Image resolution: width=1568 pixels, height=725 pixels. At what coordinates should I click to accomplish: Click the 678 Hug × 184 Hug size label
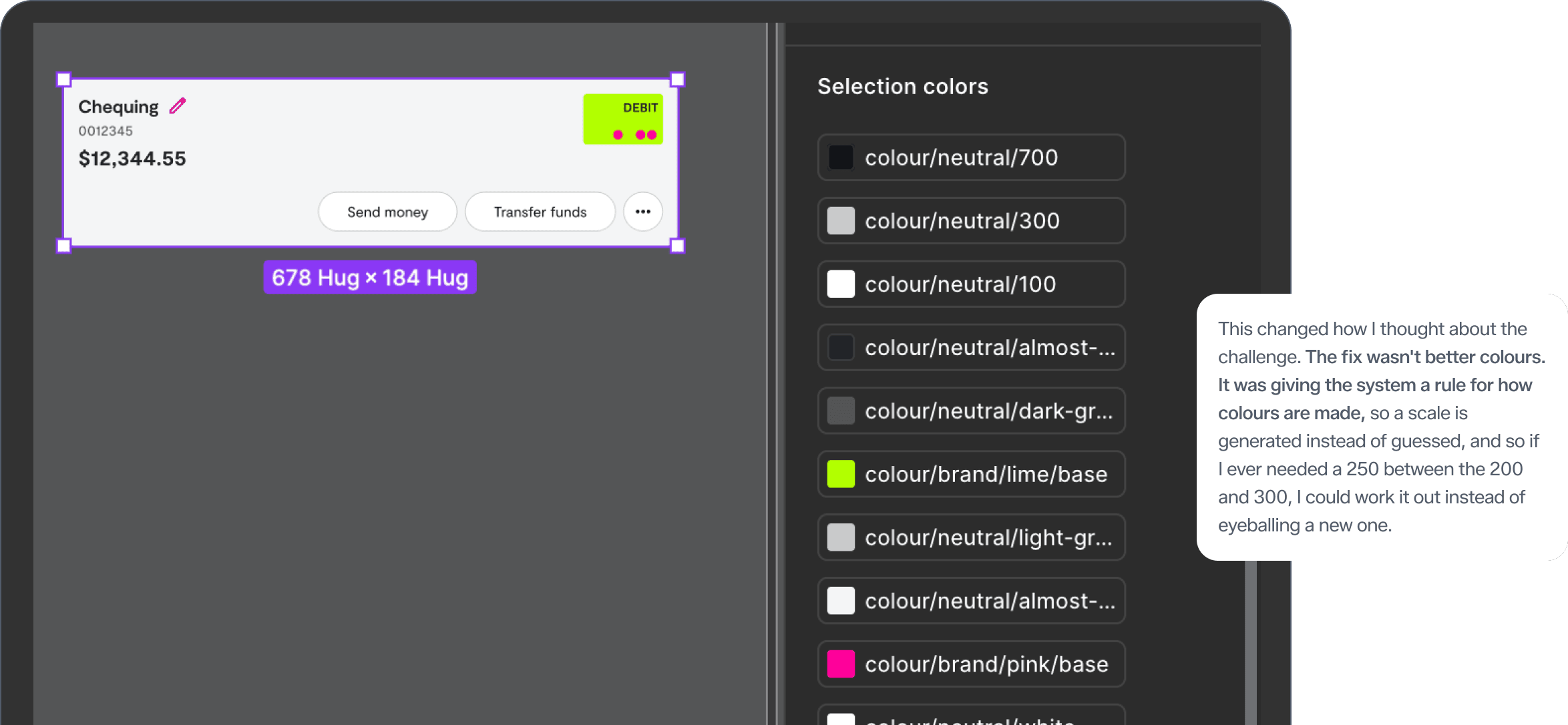[x=370, y=277]
